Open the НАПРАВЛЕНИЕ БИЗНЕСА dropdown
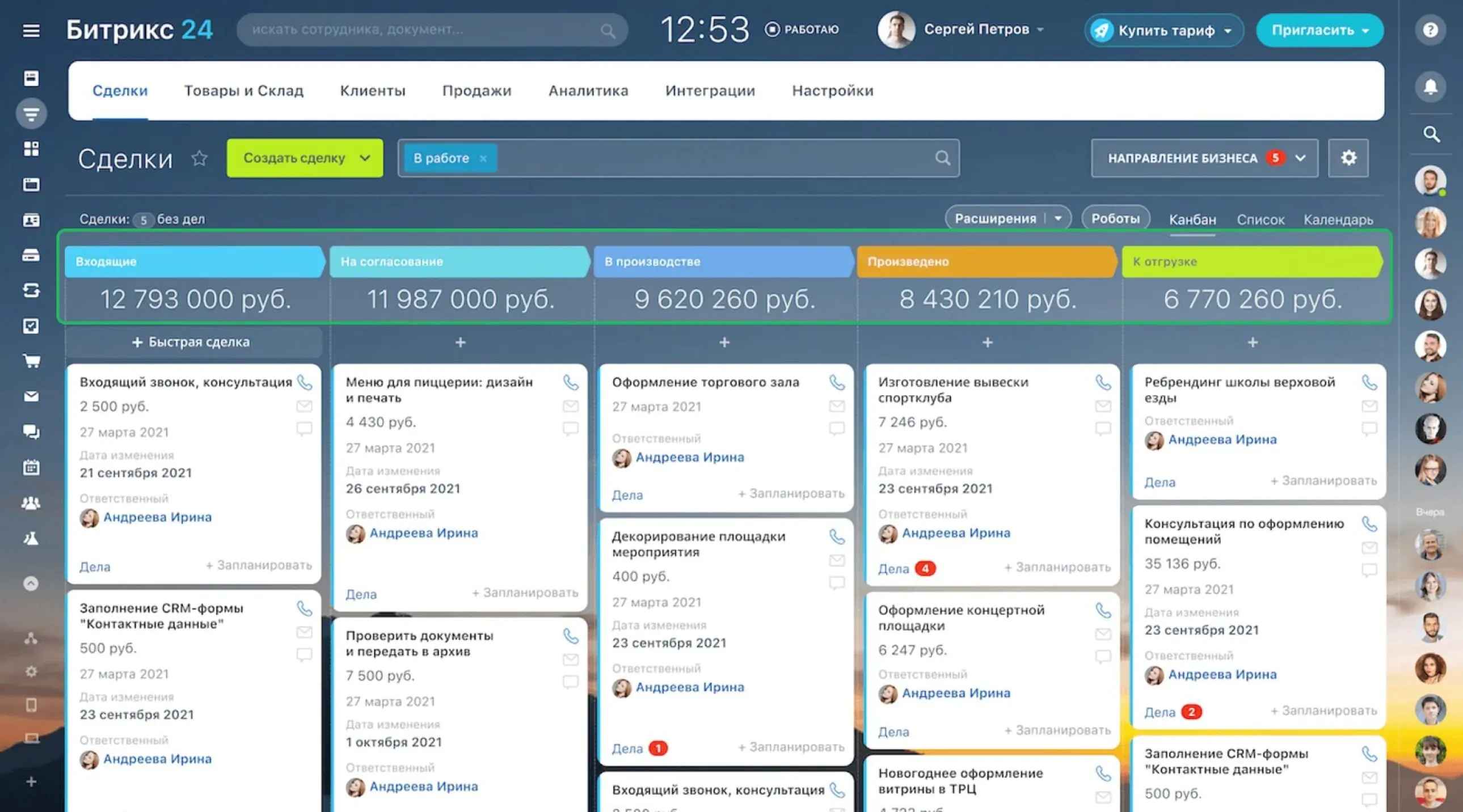1463x812 pixels. 1204,158
